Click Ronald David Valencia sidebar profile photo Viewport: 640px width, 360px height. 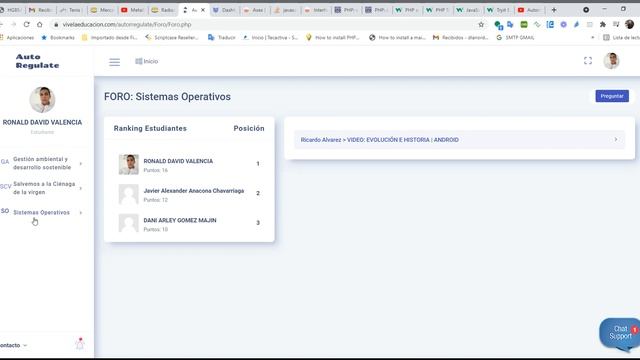pos(42,100)
